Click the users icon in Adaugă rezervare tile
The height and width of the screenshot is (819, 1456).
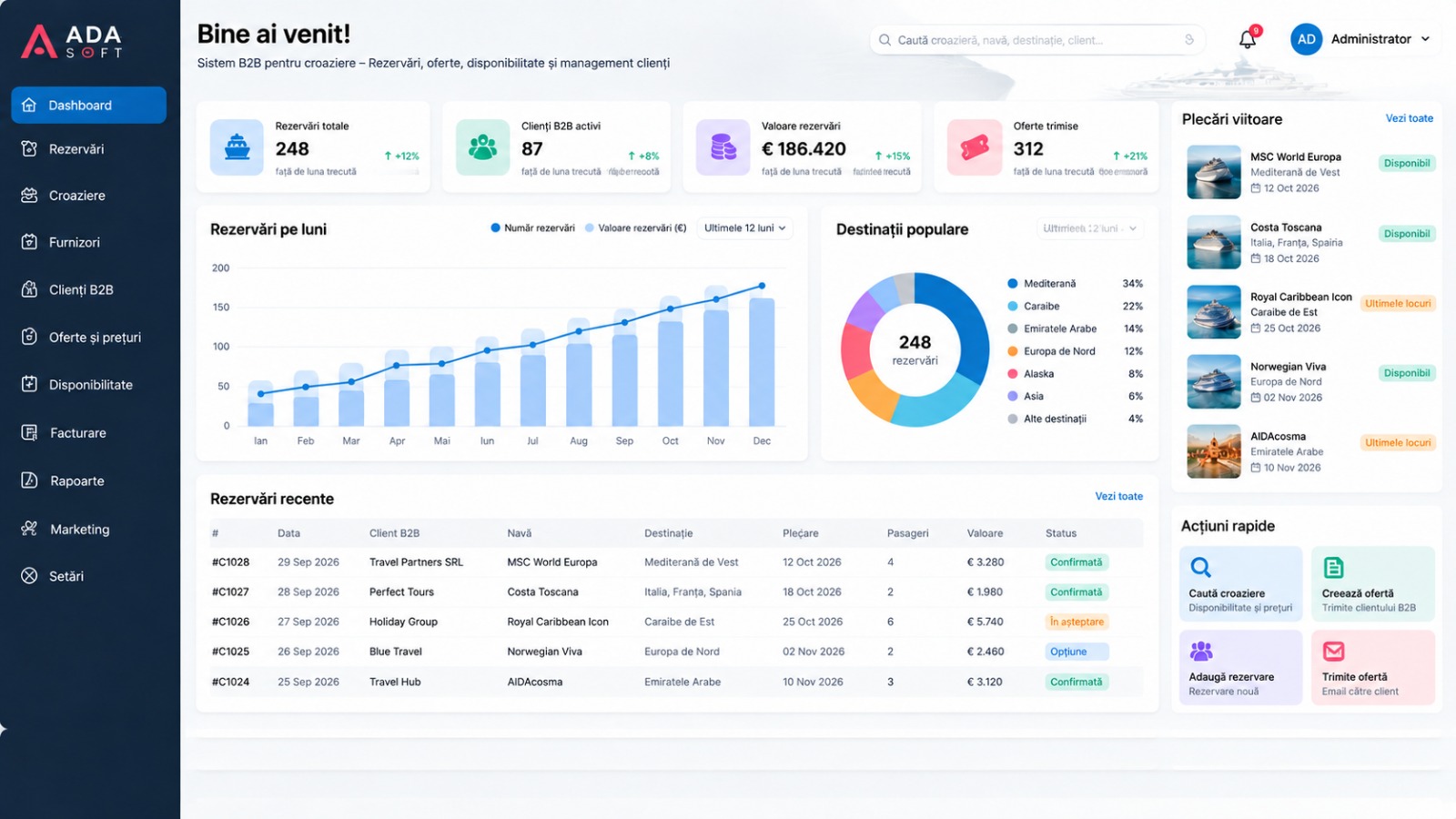(1201, 651)
